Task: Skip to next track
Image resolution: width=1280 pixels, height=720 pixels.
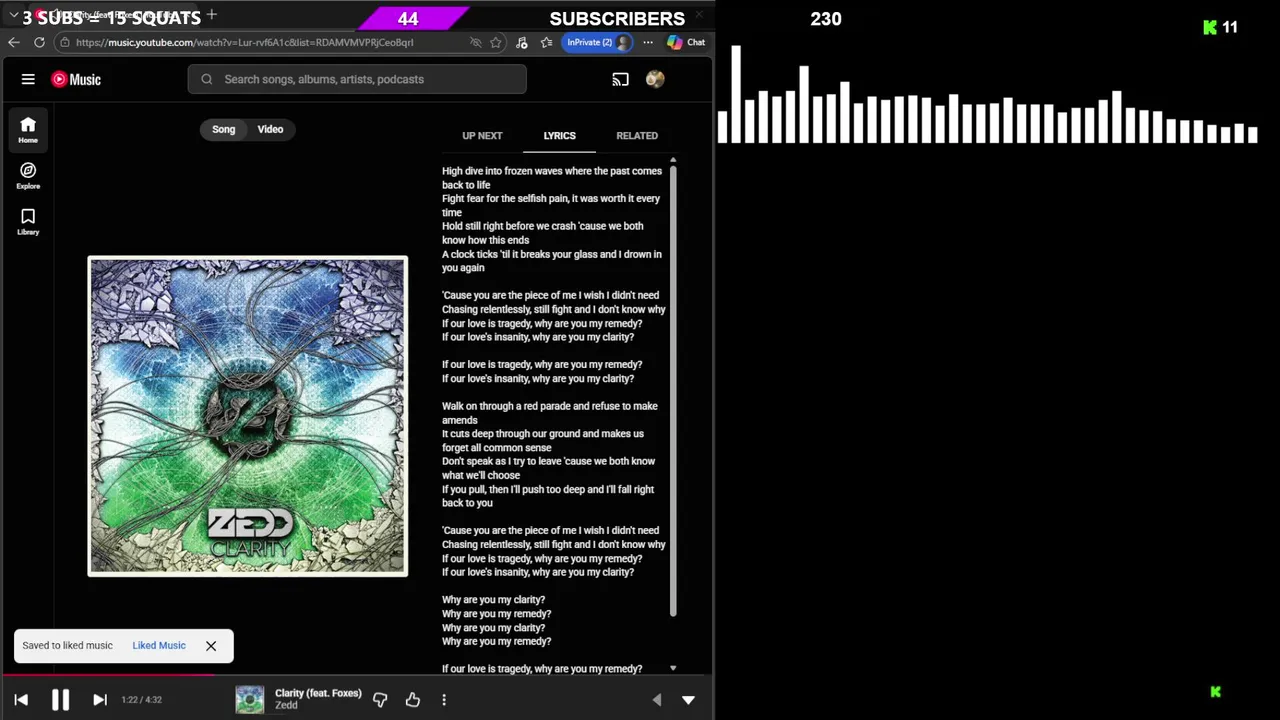Action: (100, 700)
